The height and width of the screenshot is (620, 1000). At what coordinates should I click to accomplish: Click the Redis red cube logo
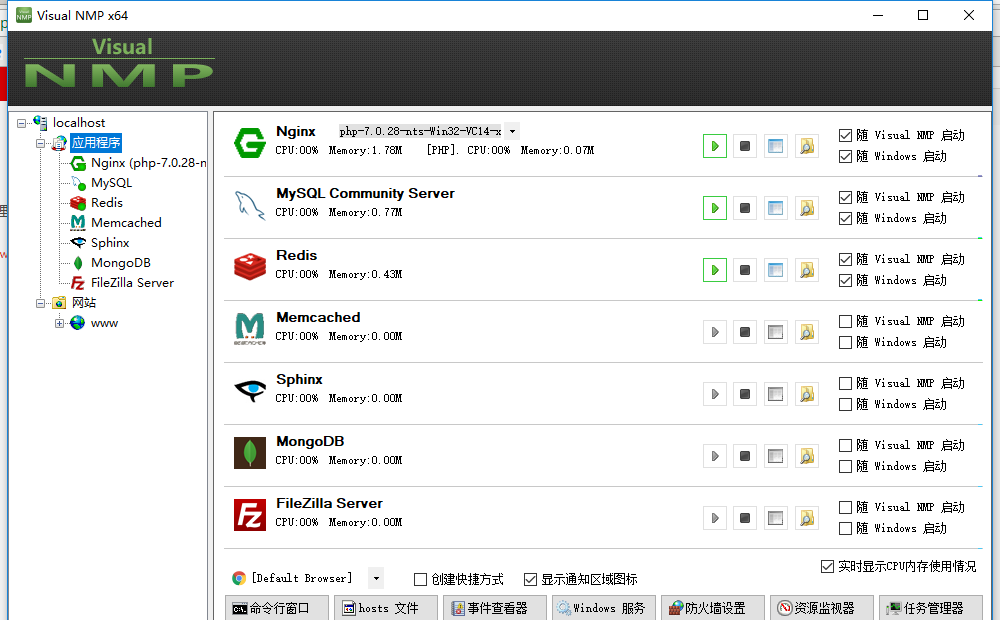[249, 267]
